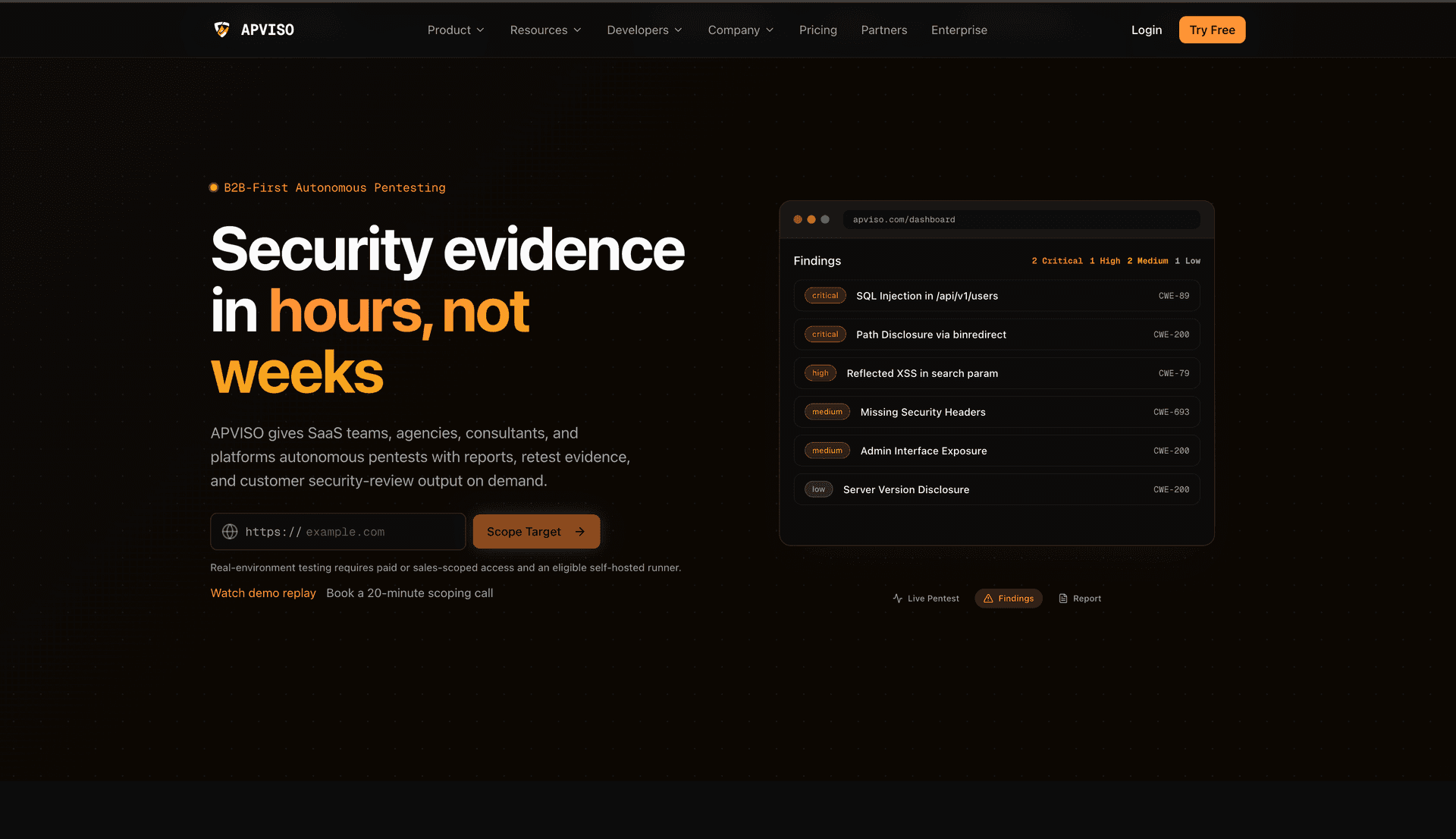Expand the Product dropdown menu
The width and height of the screenshot is (1456, 839).
456,30
